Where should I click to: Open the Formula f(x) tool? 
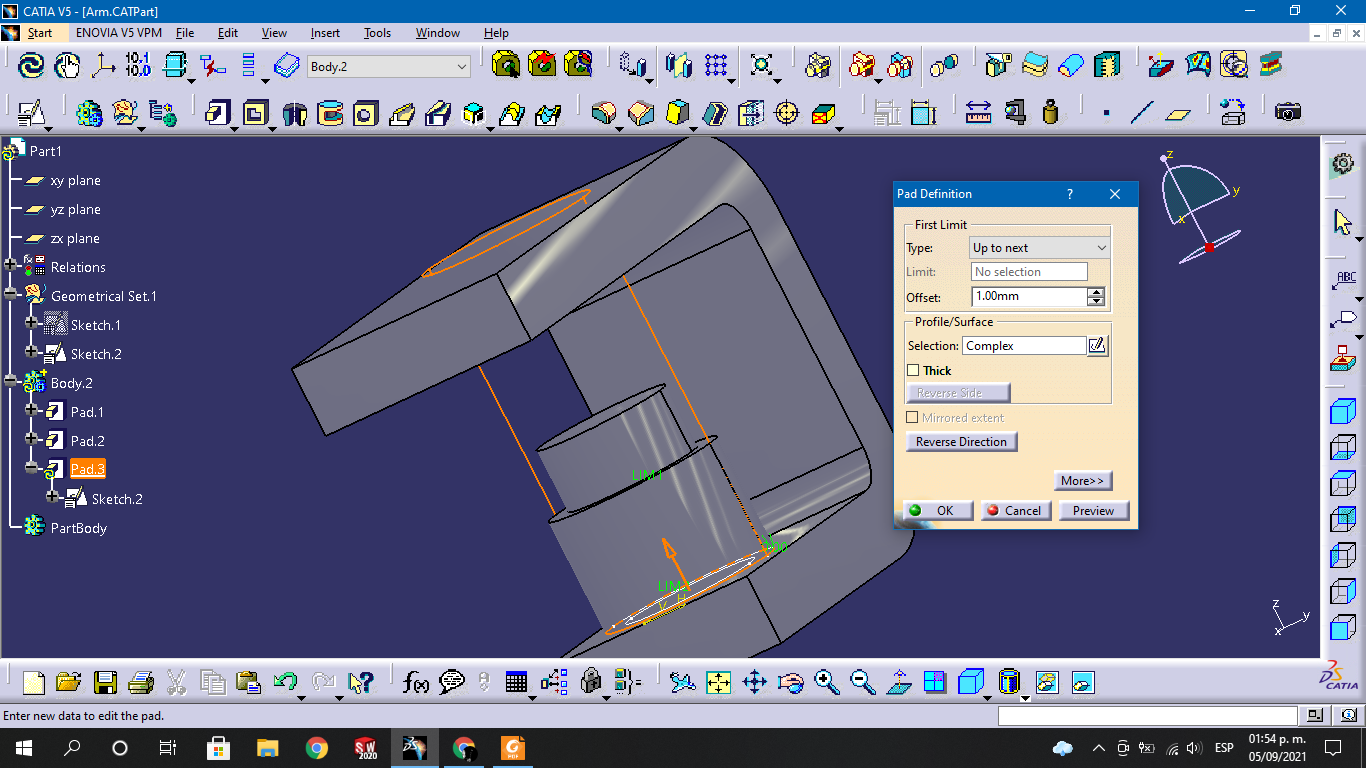click(415, 682)
